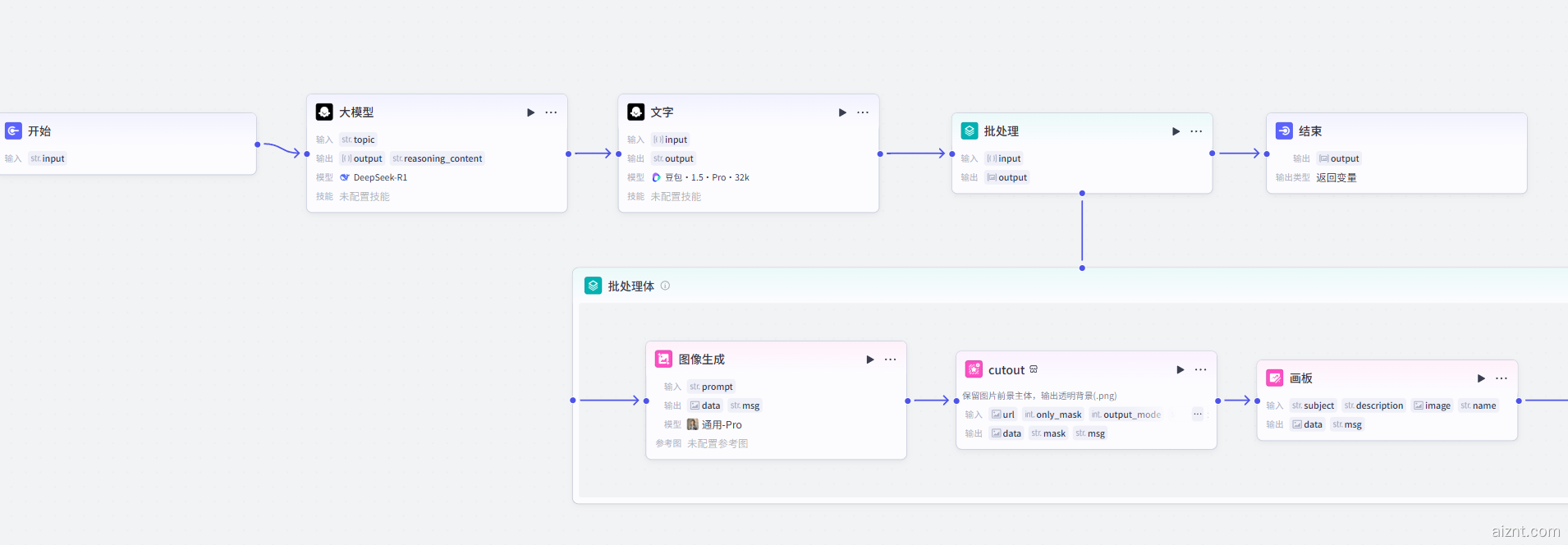Open more options for 图像生成 node
Image resolution: width=1568 pixels, height=545 pixels.
tap(890, 360)
